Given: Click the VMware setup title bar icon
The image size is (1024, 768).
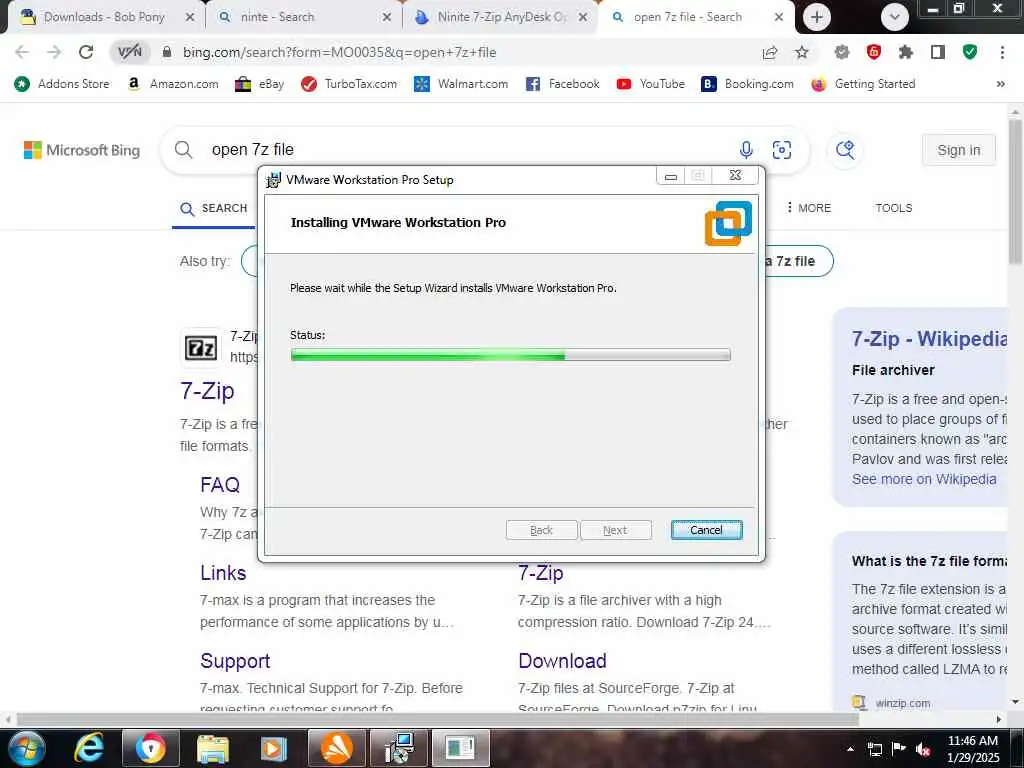Looking at the screenshot, I should 274,180.
